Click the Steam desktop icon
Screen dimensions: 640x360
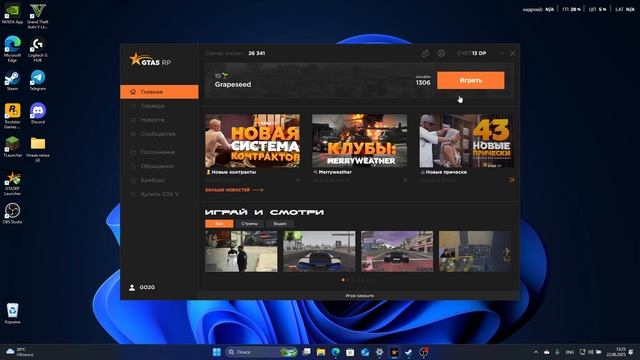tap(12, 80)
